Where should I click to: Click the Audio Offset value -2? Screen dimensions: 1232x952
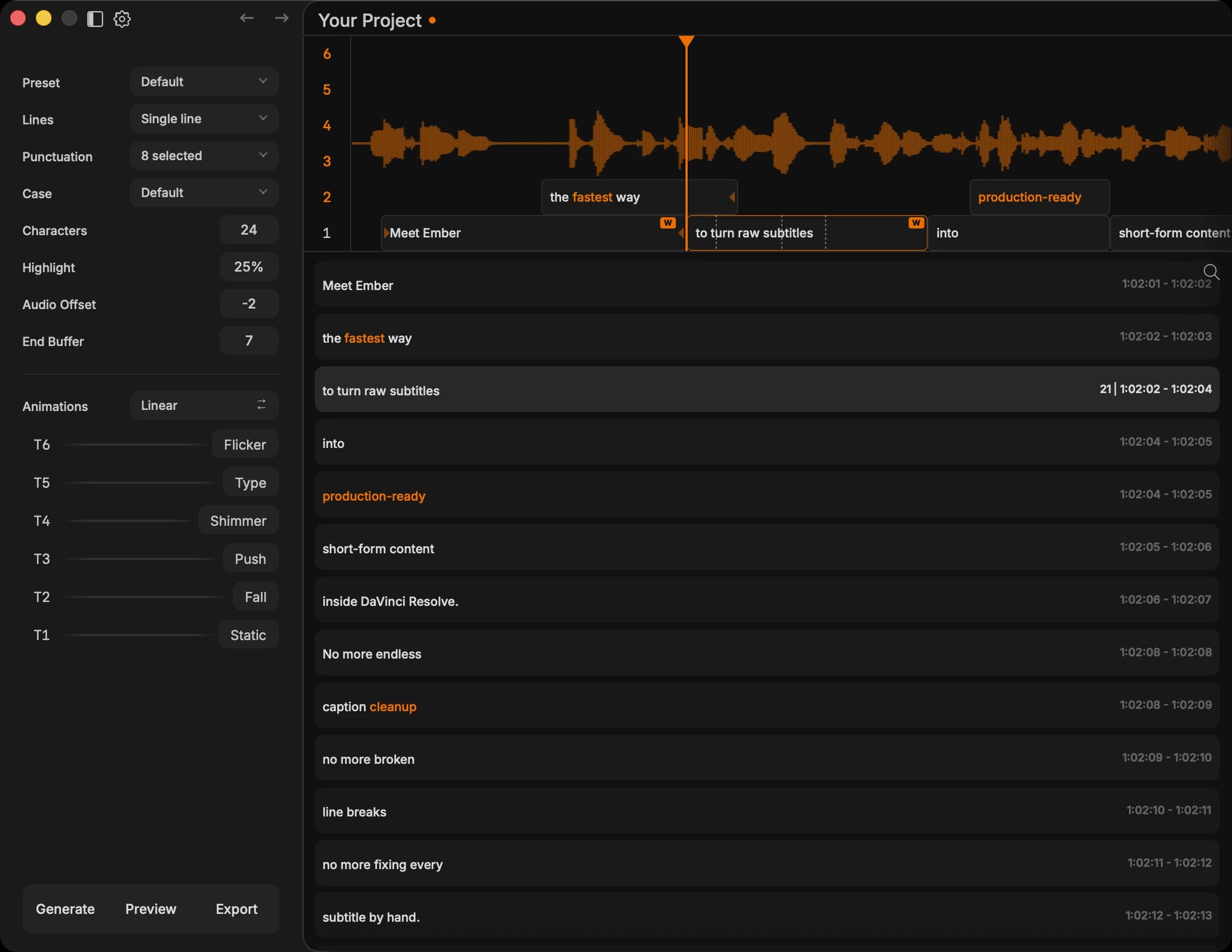click(x=249, y=304)
